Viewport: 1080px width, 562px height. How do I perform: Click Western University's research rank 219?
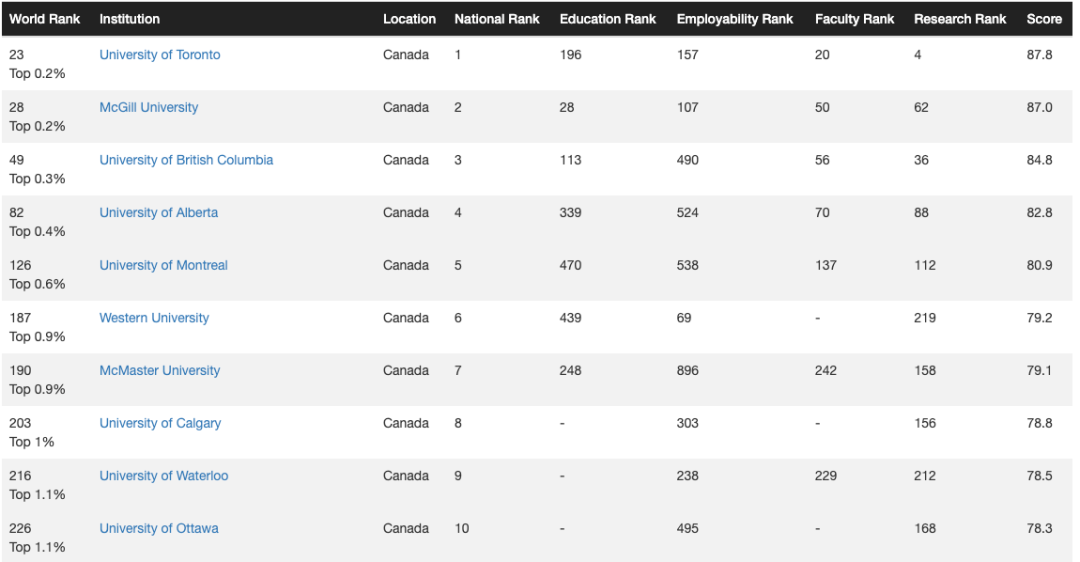point(925,318)
